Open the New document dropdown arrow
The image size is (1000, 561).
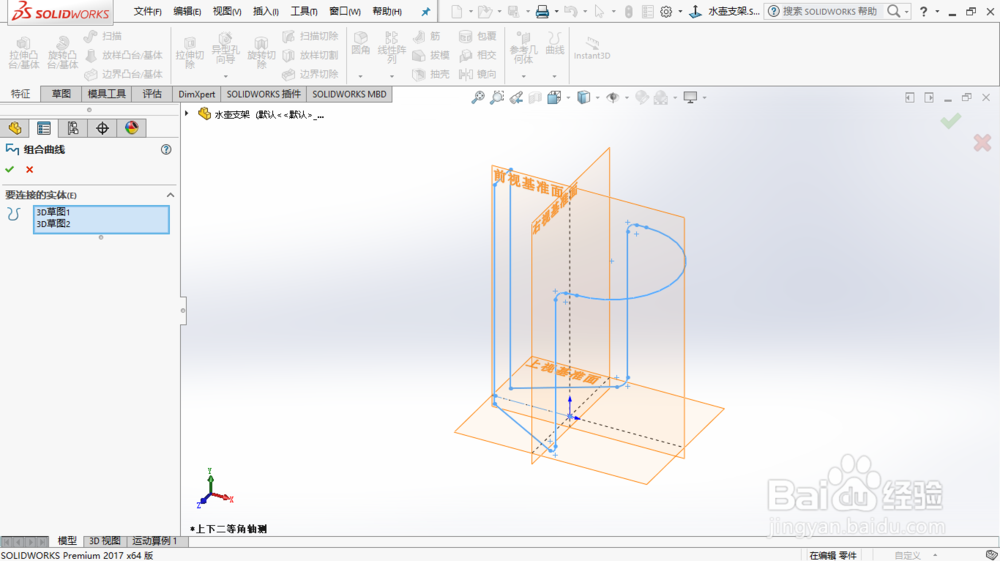[471, 11]
